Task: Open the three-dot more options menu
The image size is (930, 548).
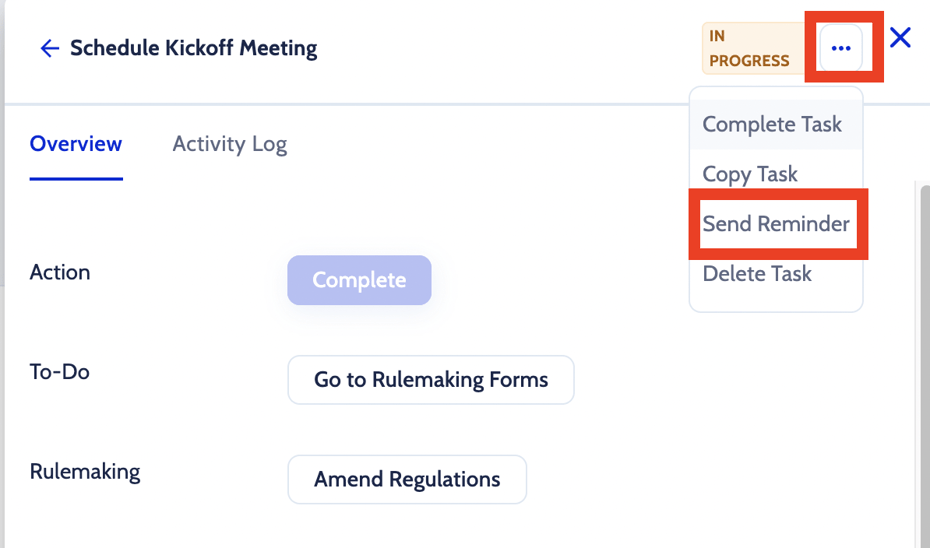Action: (841, 48)
